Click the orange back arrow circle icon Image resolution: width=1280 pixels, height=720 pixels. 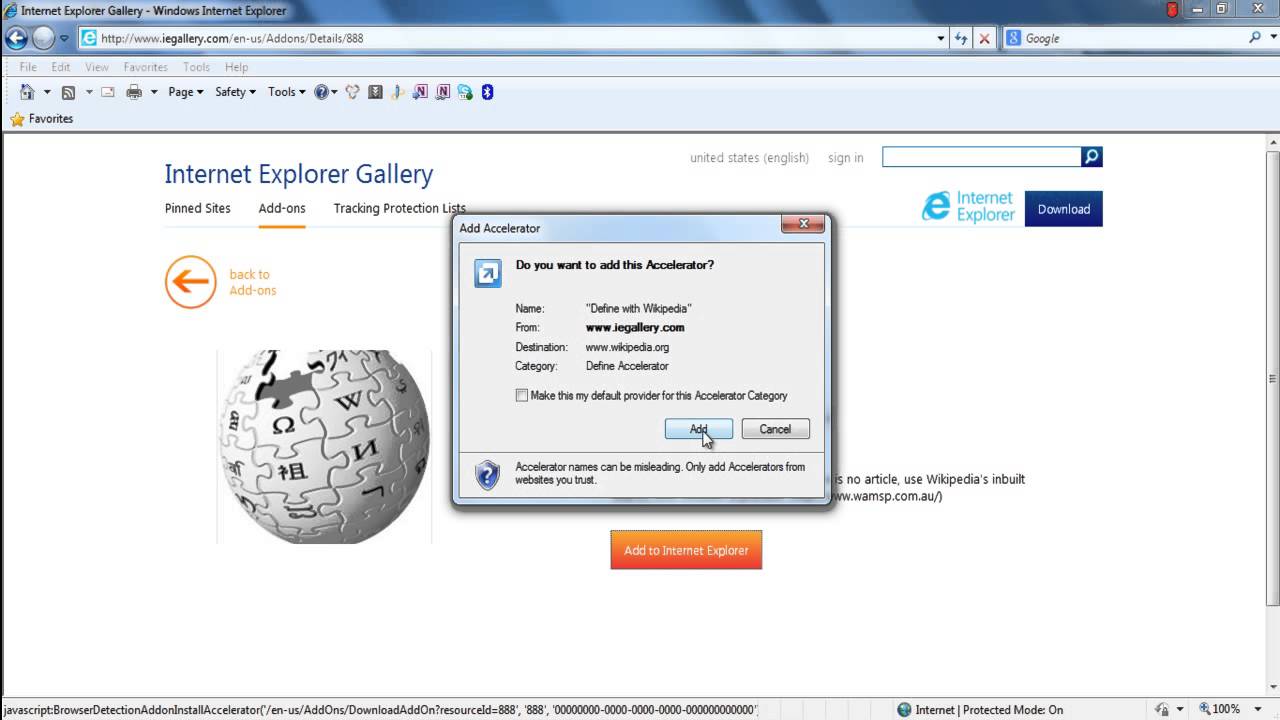point(191,282)
